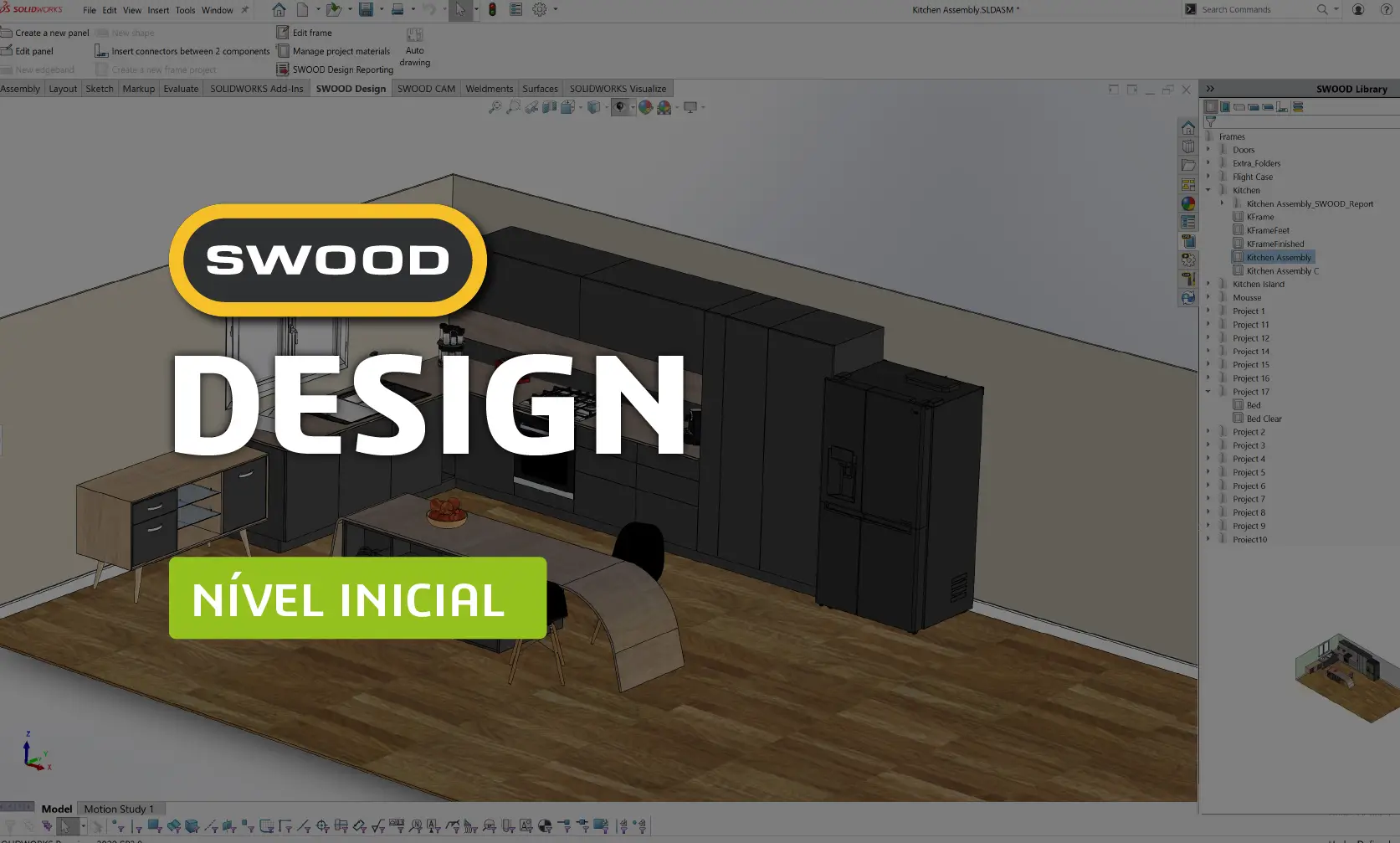Open SOLIDWORKS Options gear icon
1400x843 pixels.
point(540,10)
